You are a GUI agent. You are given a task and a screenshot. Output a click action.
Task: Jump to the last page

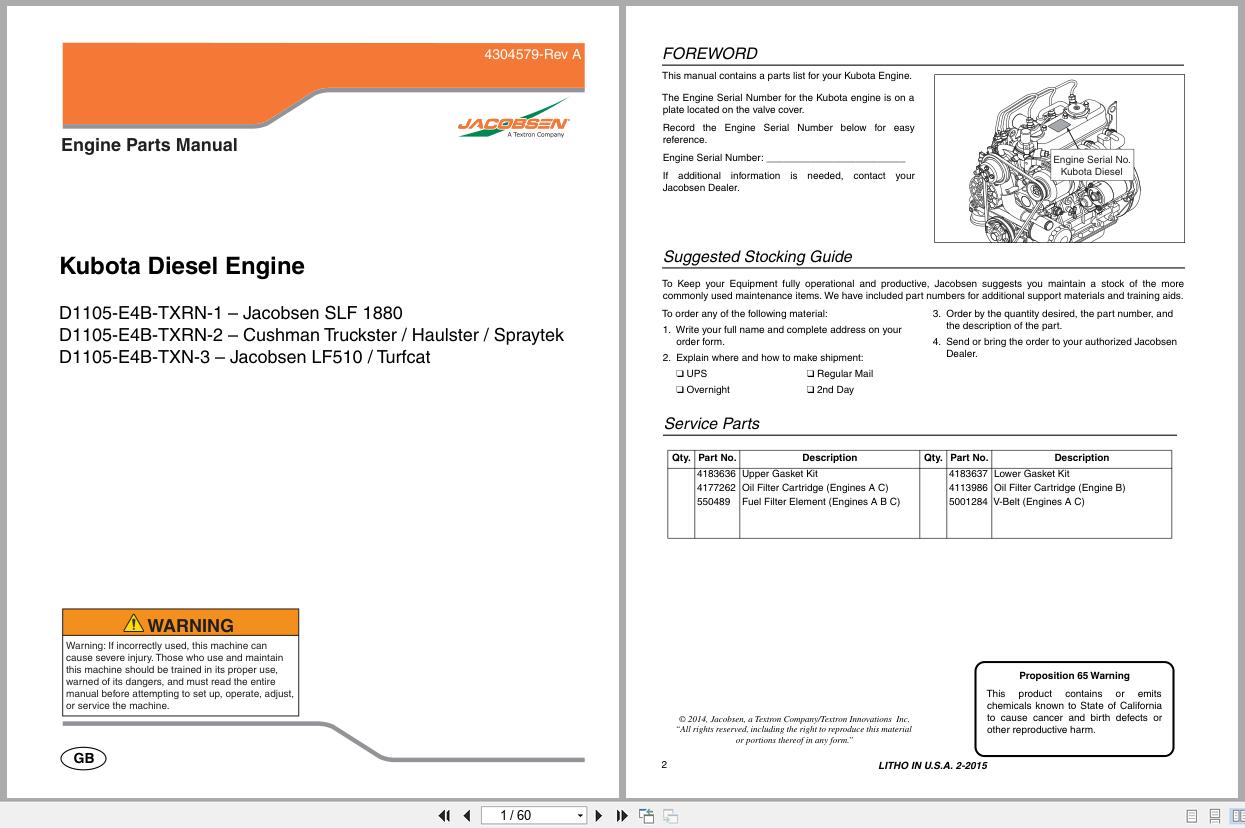(622, 815)
